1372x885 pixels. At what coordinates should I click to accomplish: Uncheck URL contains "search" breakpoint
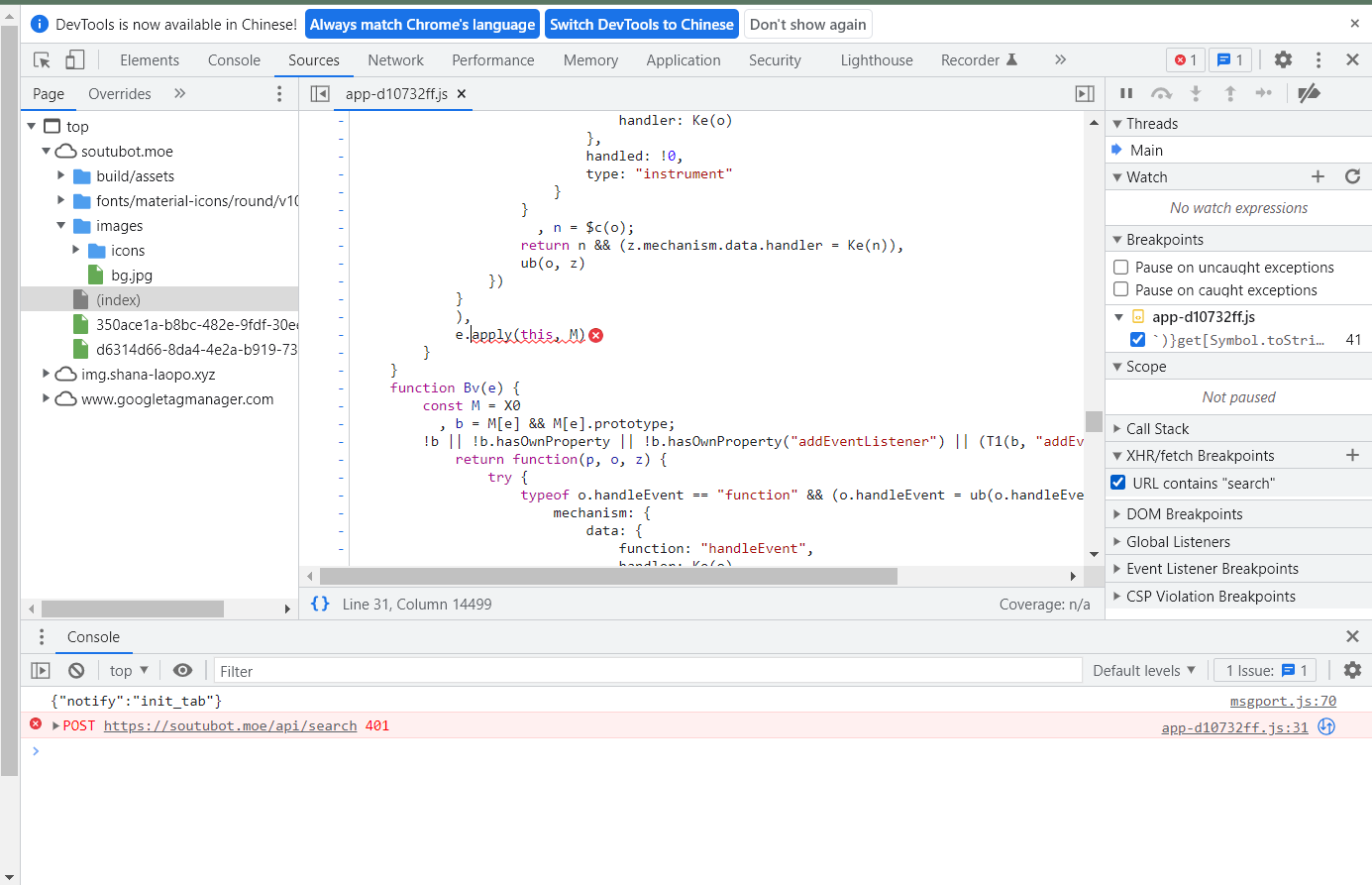[1118, 483]
